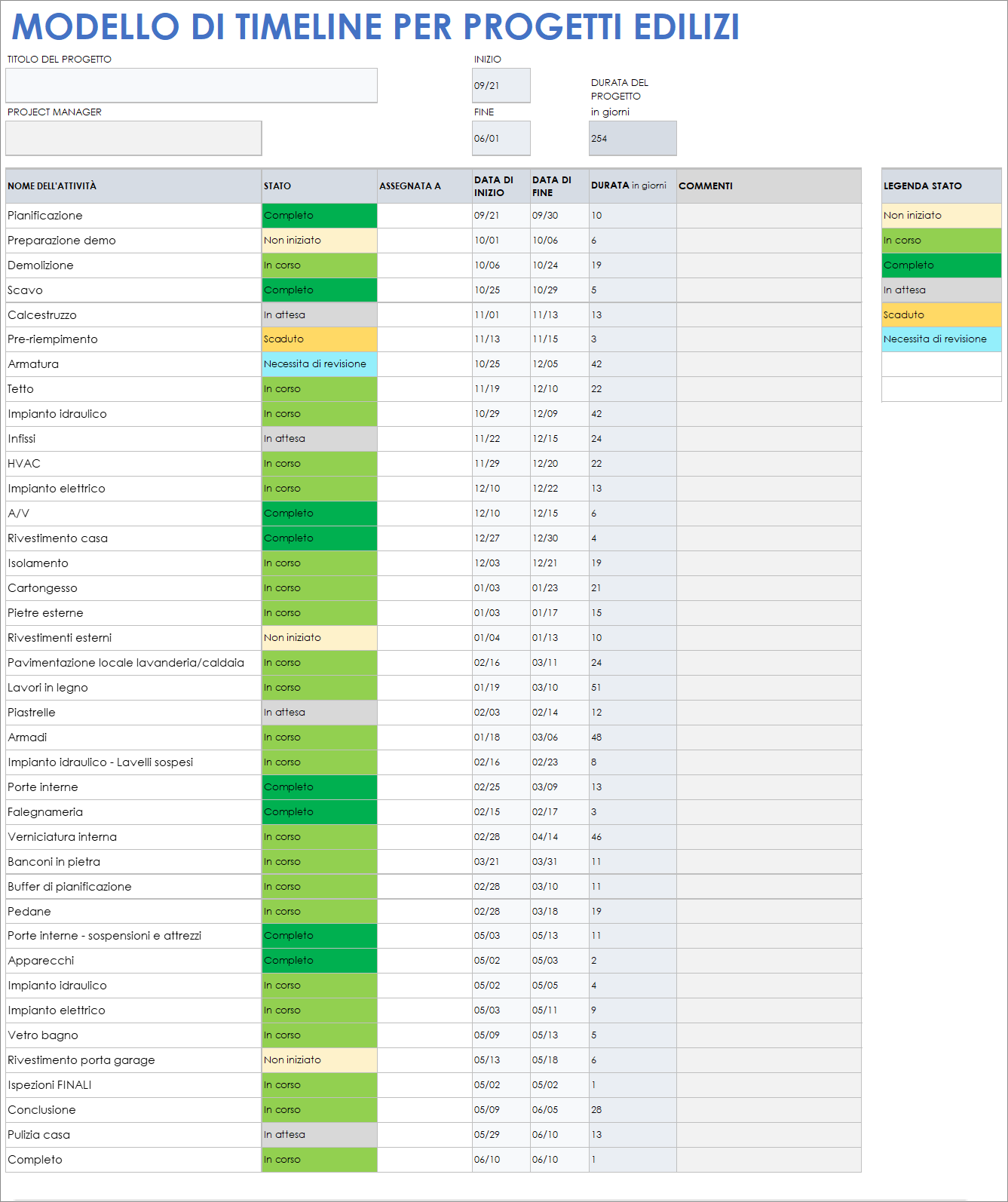Screen dimensions: 1008x1202
Task: Click end date 12/22 of first Impianto elettrico
Action: pyautogui.click(x=559, y=489)
